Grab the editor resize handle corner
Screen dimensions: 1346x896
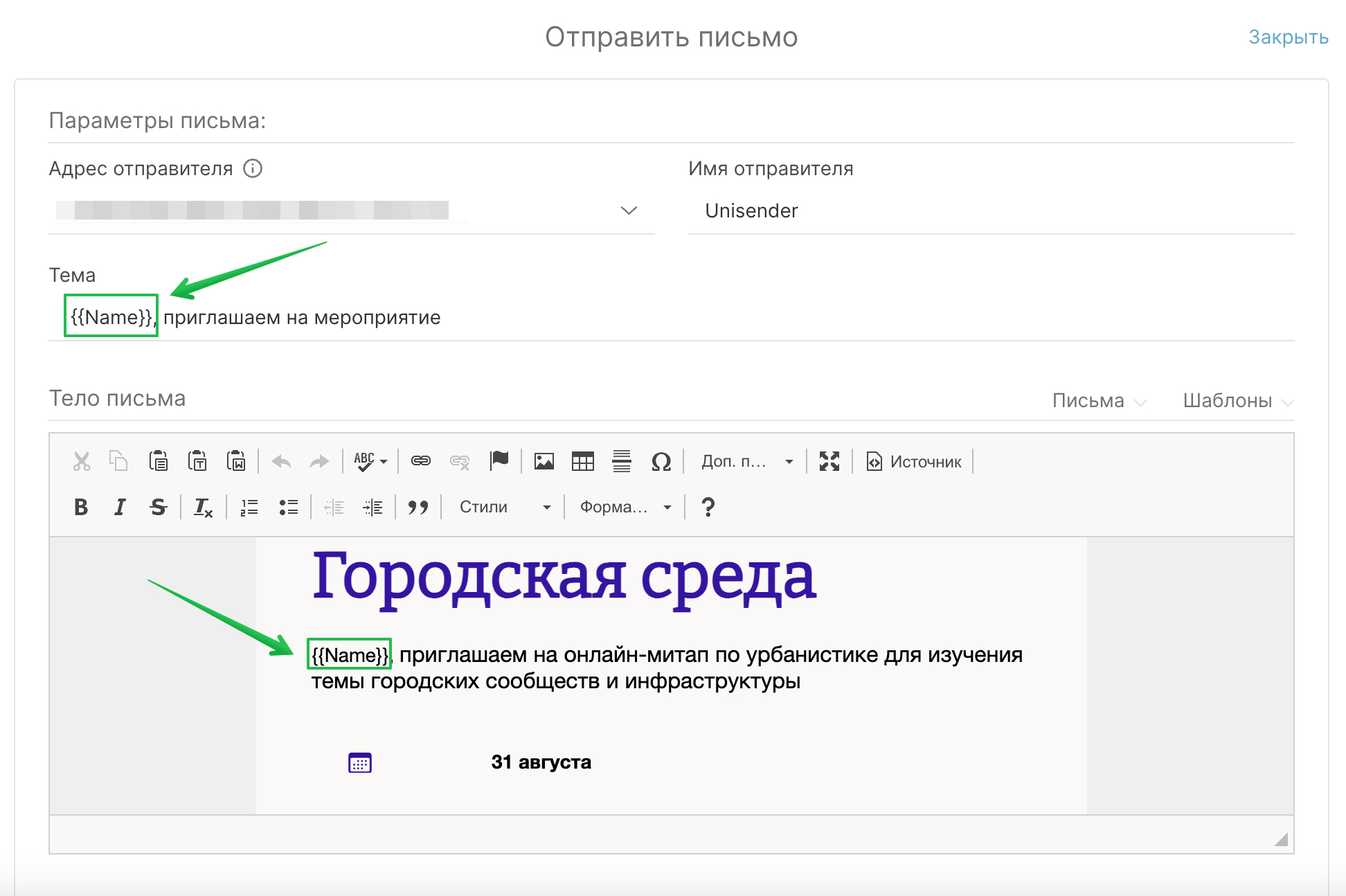pos(1281,839)
